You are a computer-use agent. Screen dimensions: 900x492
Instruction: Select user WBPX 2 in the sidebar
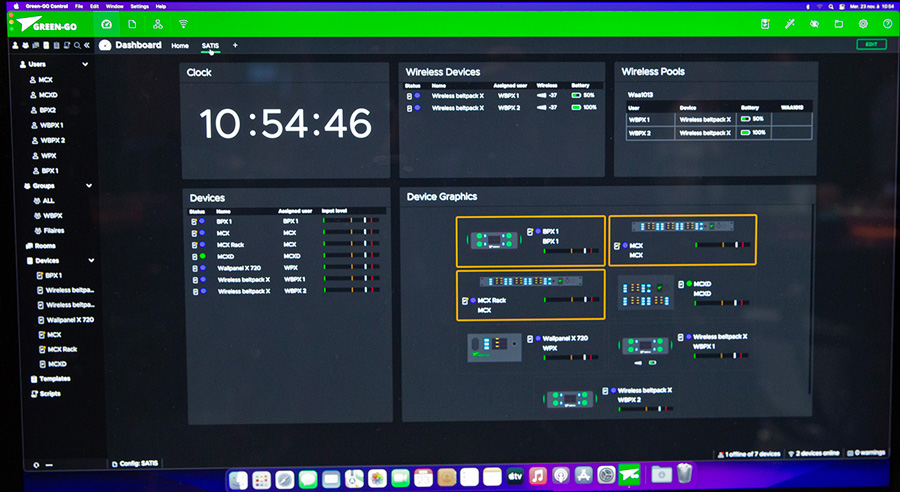click(x=49, y=140)
